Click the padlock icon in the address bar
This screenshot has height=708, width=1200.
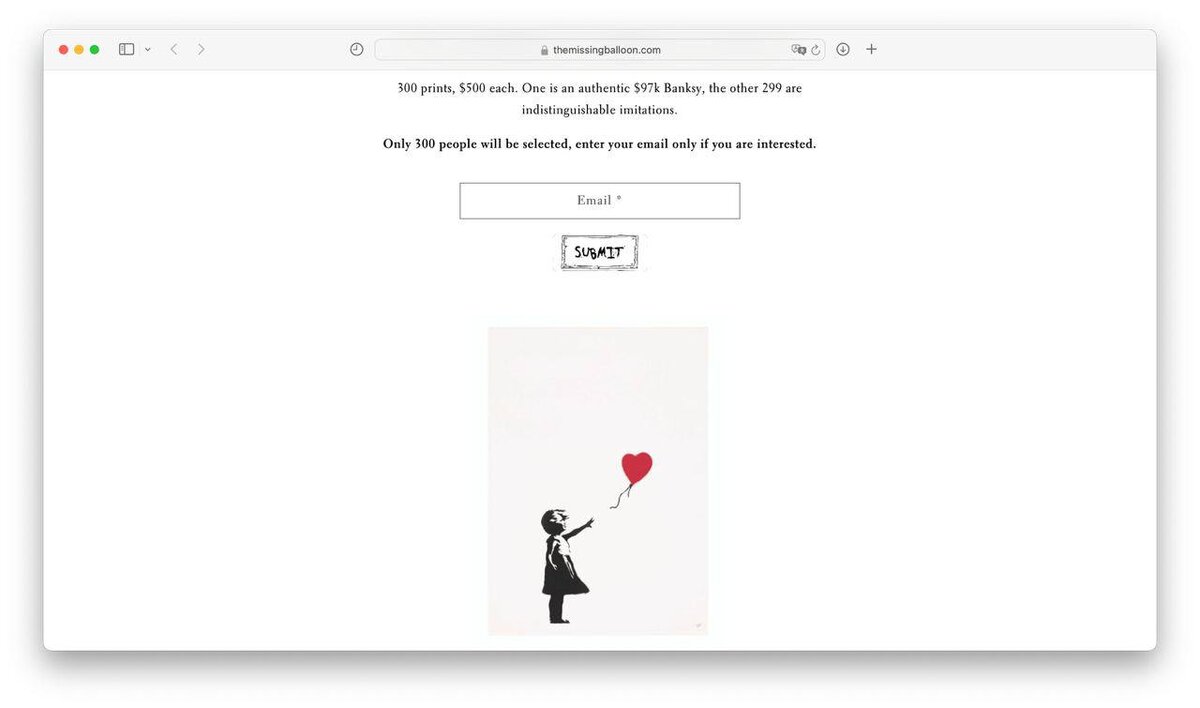(x=545, y=50)
